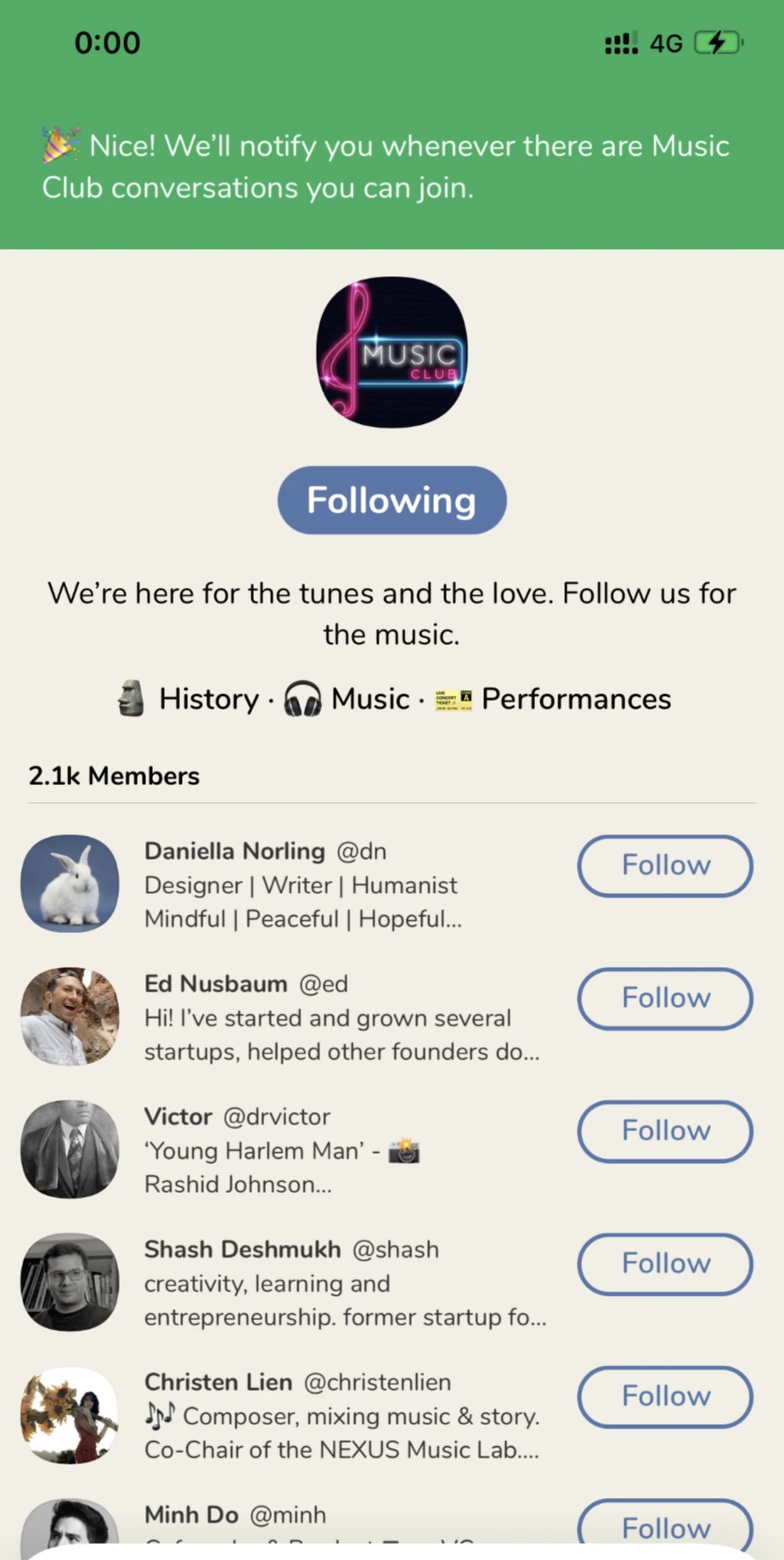The width and height of the screenshot is (784, 1560).
Task: Tap the Music Club neon logo
Action: tap(392, 352)
